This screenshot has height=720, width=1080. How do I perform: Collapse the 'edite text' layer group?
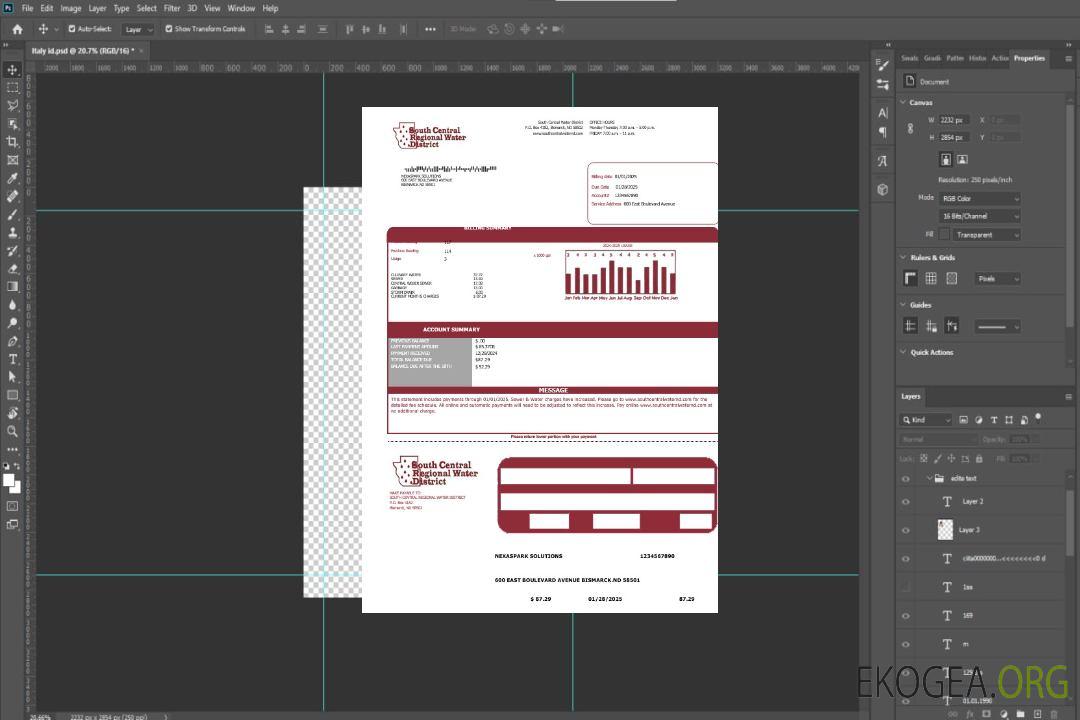pos(928,478)
